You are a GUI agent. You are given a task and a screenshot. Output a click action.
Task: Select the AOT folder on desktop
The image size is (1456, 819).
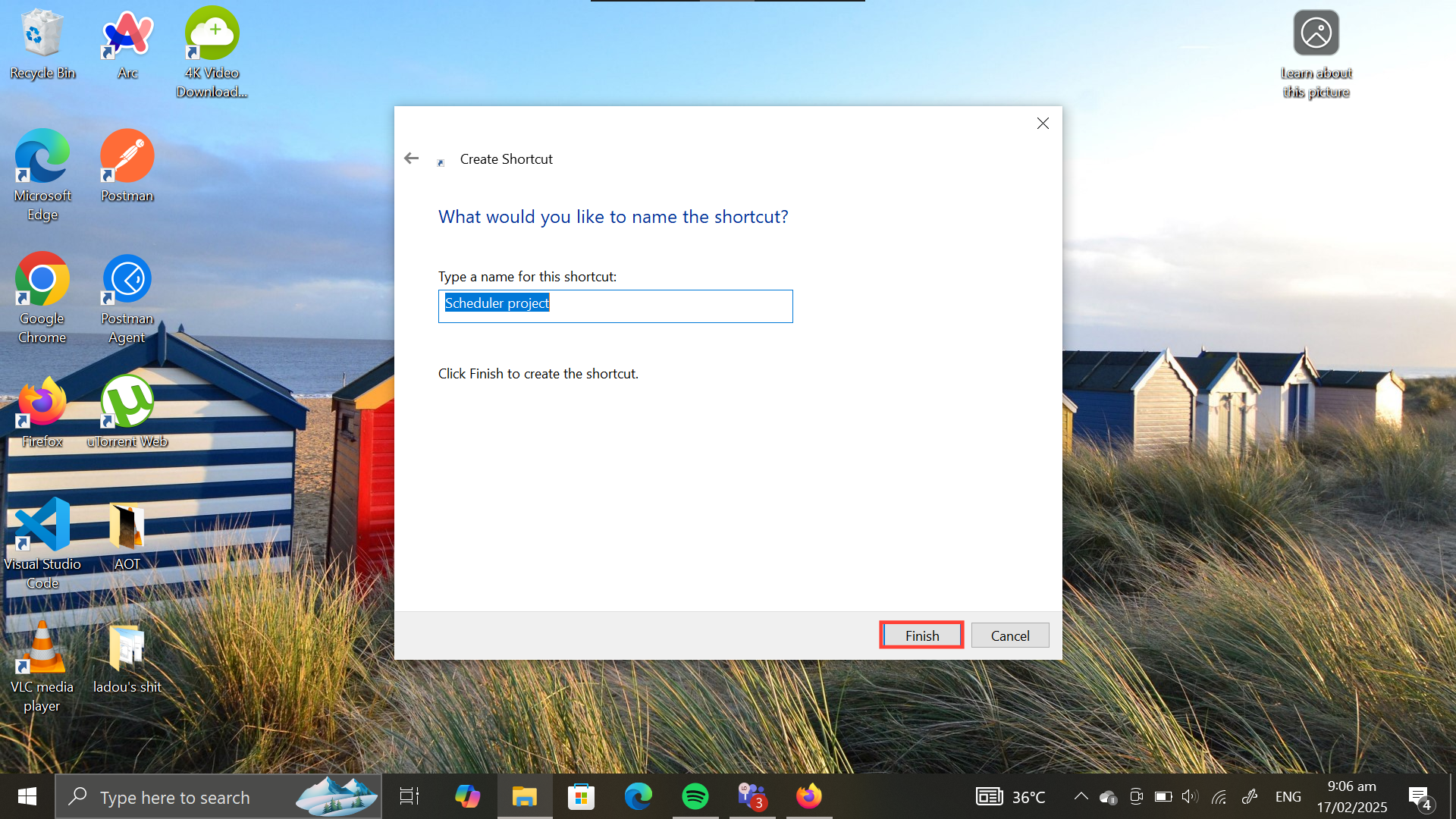127,525
